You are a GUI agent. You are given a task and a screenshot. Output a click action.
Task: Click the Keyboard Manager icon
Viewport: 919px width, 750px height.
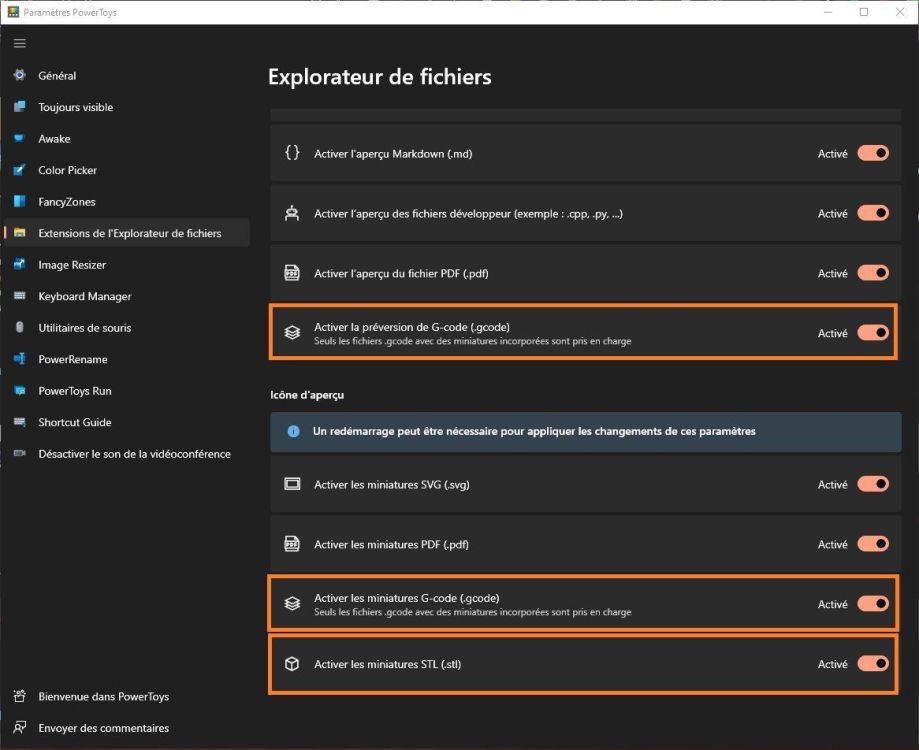[20, 297]
